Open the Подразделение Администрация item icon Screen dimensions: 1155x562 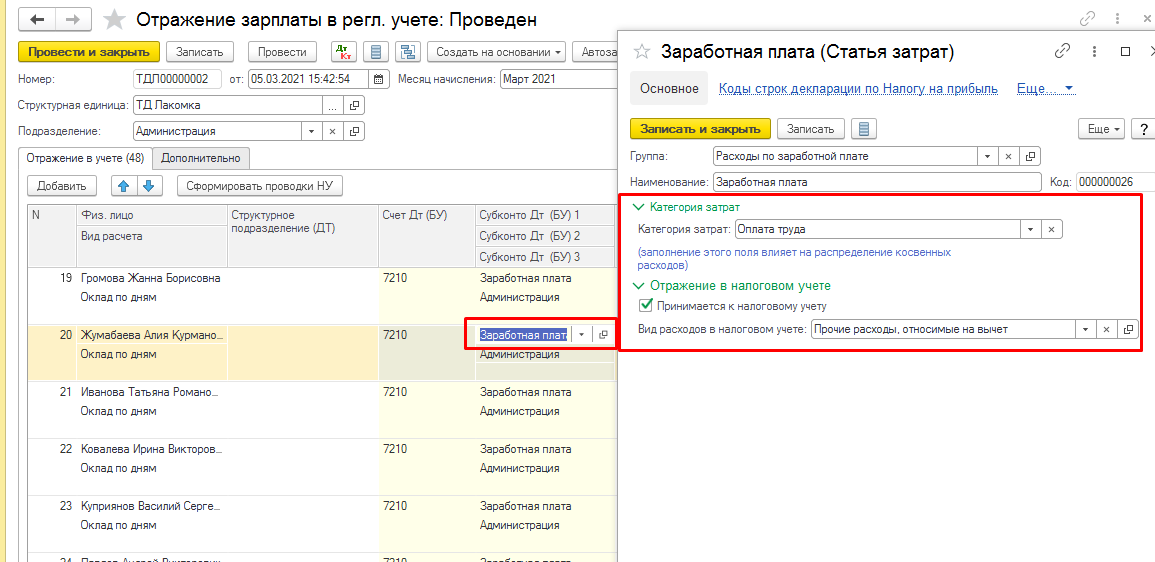coord(355,131)
